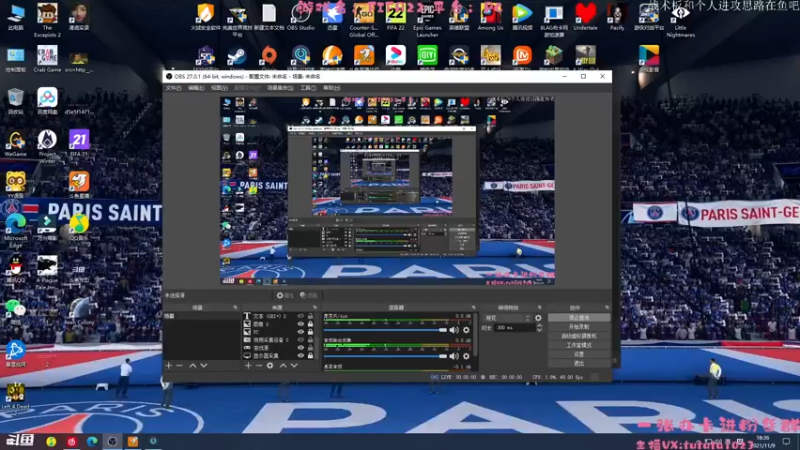Open the 帮助(H) menu in OBS
The image size is (800, 450).
click(x=331, y=88)
